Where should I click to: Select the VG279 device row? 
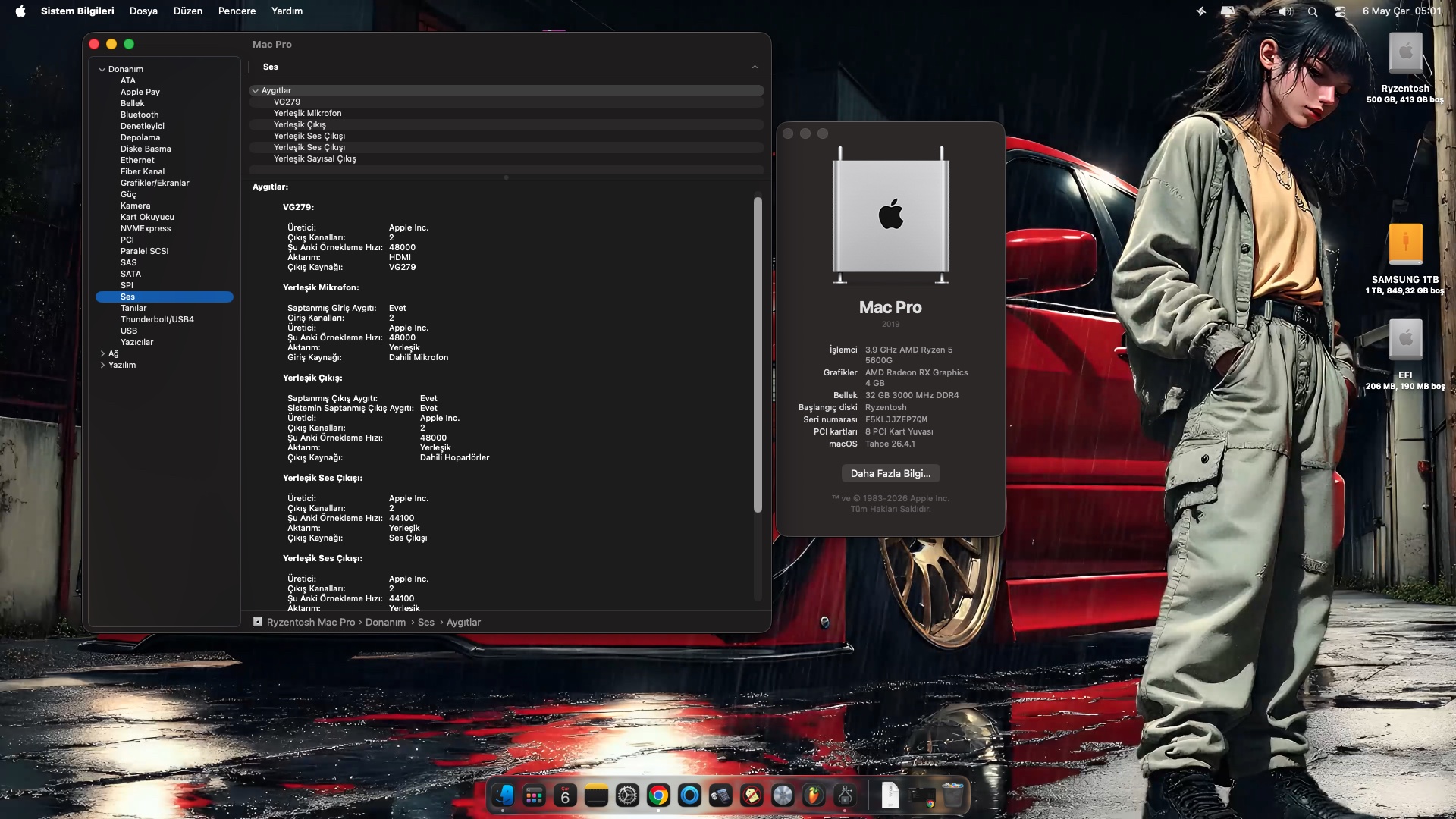(506, 102)
